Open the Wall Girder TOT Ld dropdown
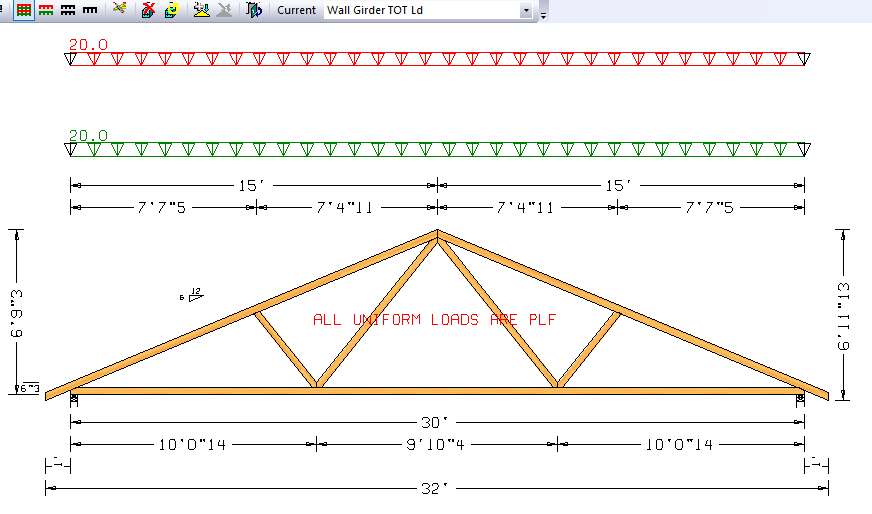Image resolution: width=872 pixels, height=514 pixels. pyautogui.click(x=526, y=10)
